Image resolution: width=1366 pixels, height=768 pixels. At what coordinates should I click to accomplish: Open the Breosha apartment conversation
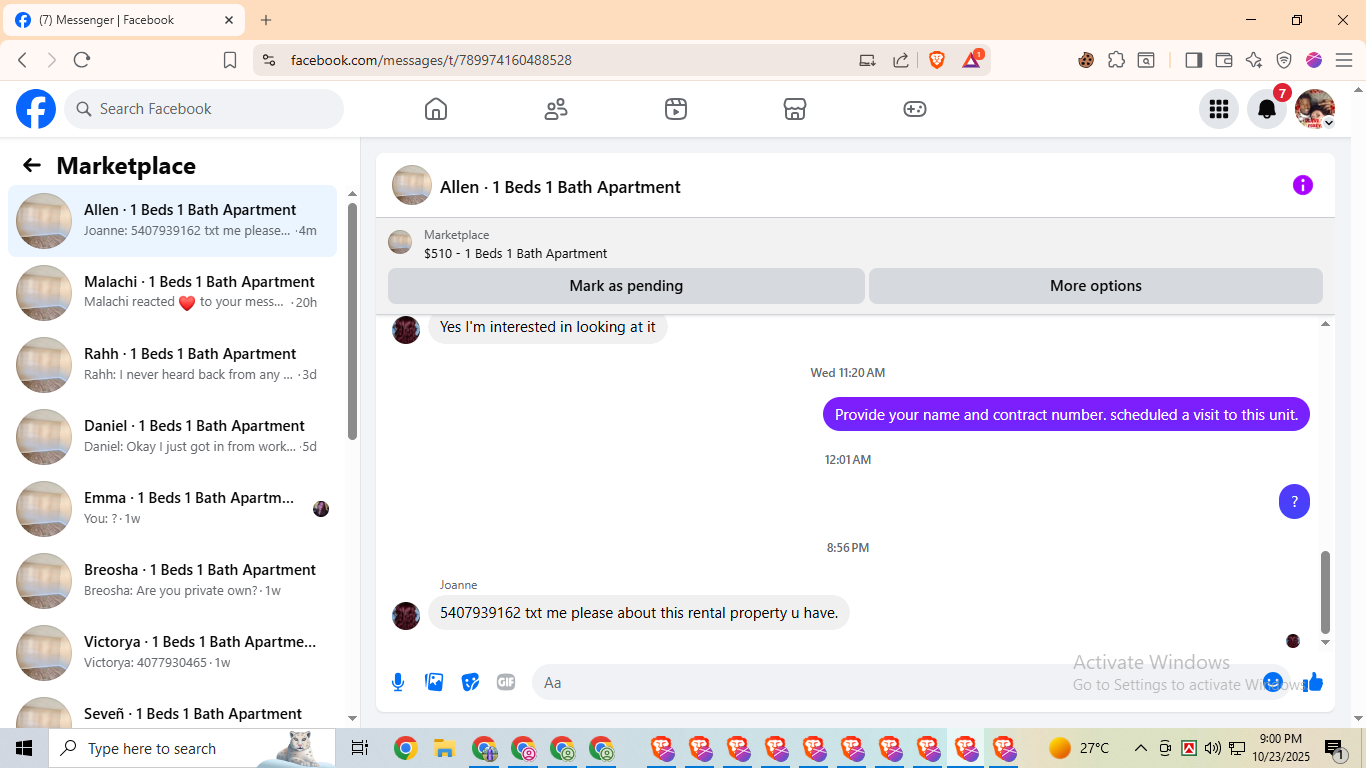click(x=172, y=581)
